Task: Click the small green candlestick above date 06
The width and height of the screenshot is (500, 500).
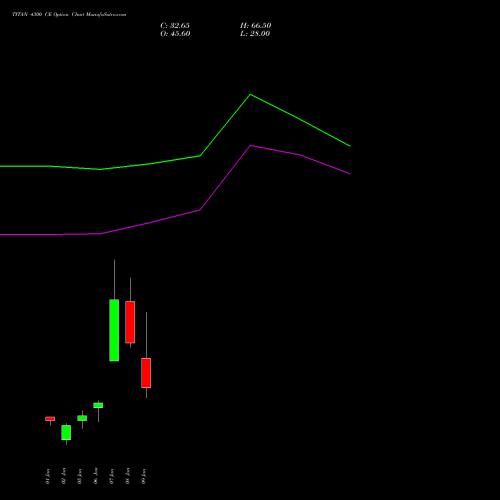Action: [x=98, y=405]
